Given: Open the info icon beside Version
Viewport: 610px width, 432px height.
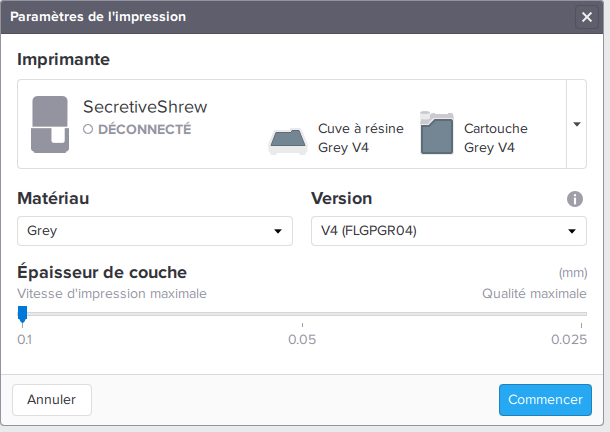Looking at the screenshot, I should click(x=575, y=199).
